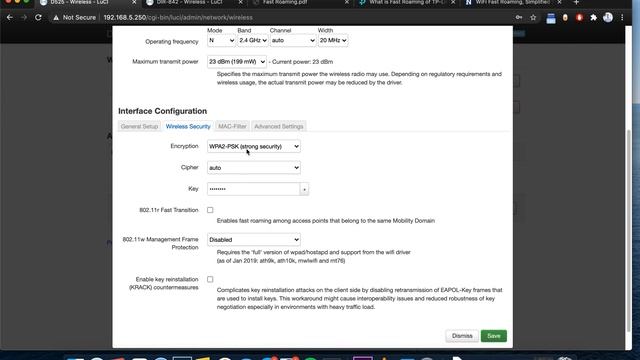Close the DIR-842 - Wireless - LuCI tab
This screenshot has width=640, height=360.
[x=240, y=2]
